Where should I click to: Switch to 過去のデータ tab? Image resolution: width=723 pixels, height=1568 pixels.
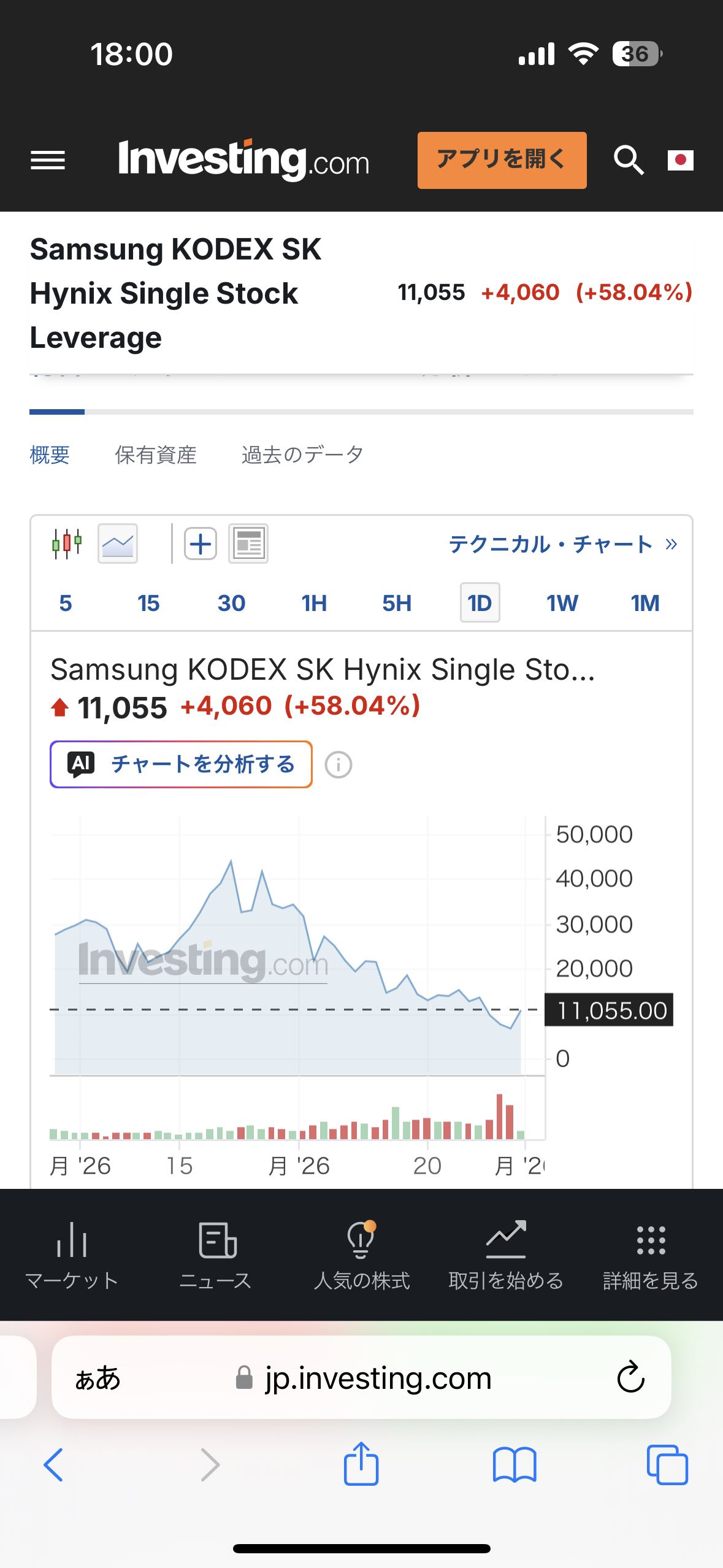pyautogui.click(x=303, y=455)
